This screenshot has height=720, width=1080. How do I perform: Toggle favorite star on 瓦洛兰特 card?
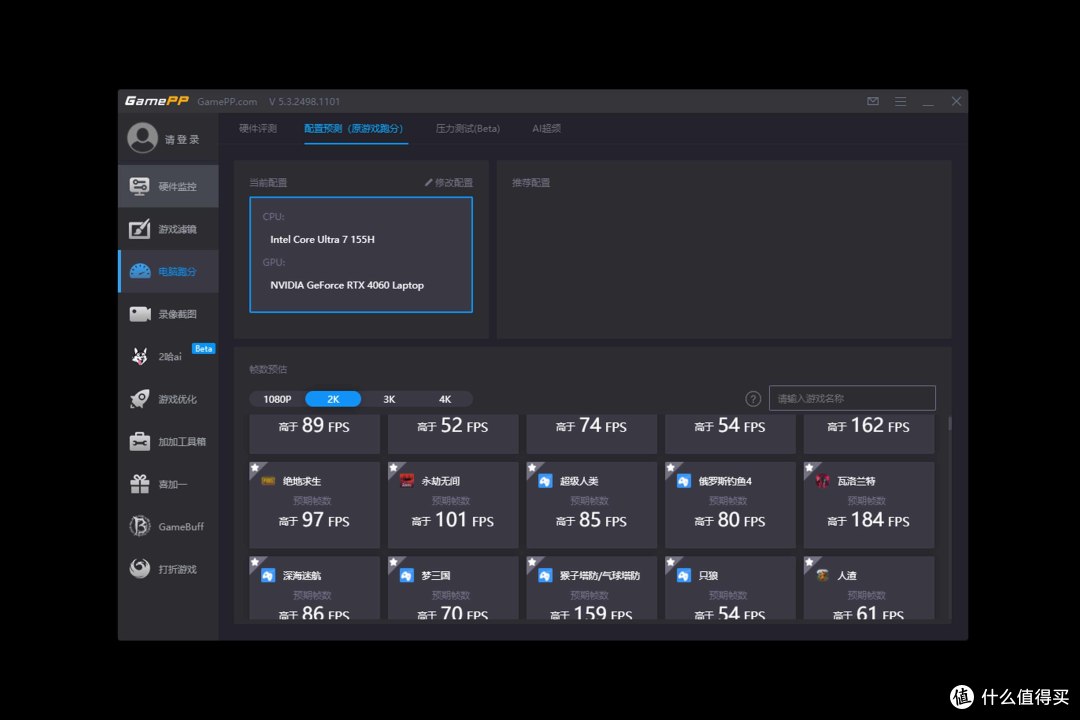tap(809, 467)
